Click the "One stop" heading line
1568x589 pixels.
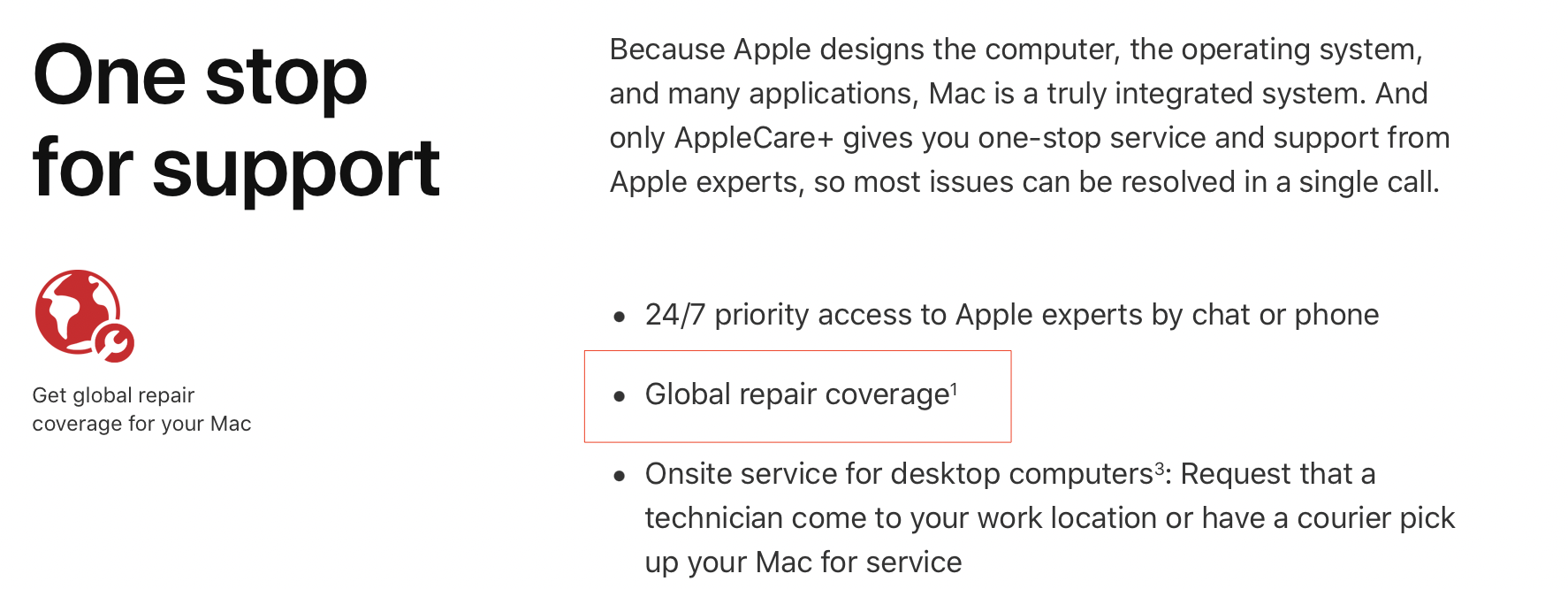[200, 77]
